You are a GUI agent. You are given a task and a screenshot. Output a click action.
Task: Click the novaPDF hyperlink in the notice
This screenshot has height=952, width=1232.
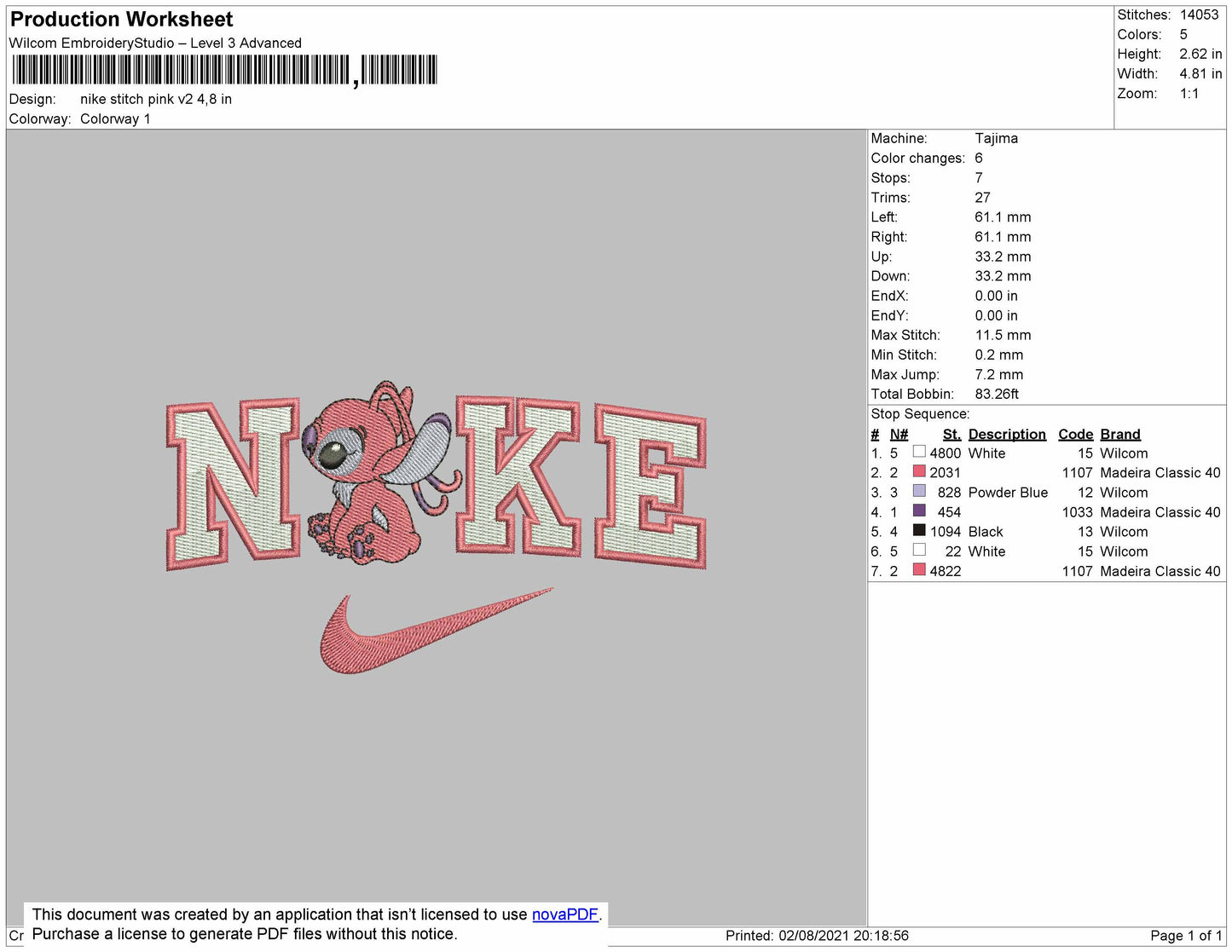coord(564,914)
